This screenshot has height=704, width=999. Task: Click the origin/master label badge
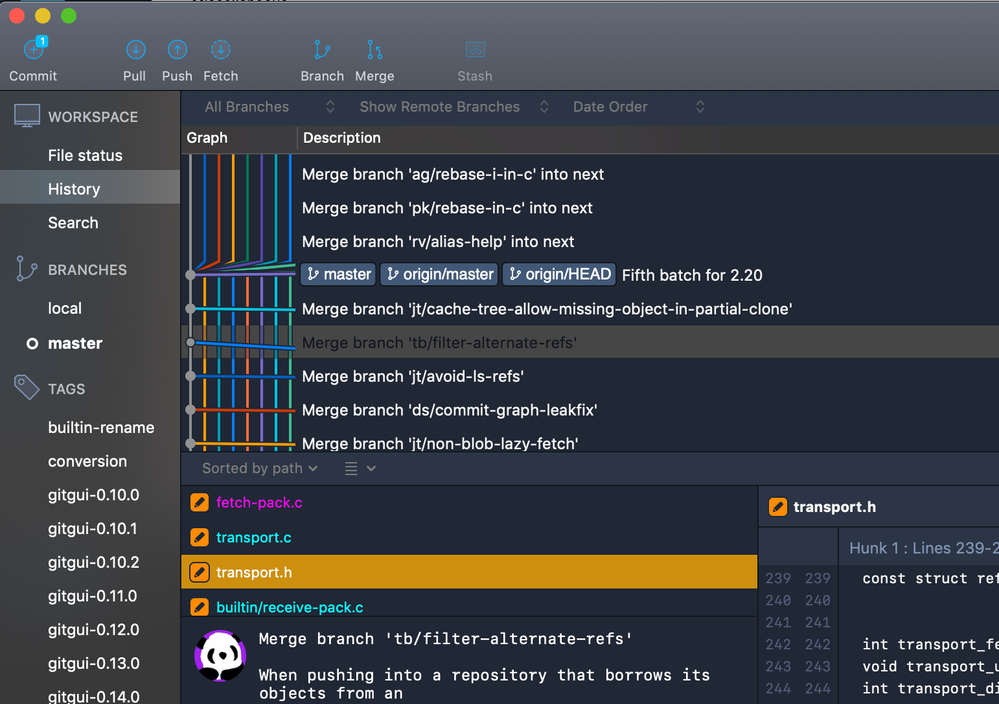point(440,275)
